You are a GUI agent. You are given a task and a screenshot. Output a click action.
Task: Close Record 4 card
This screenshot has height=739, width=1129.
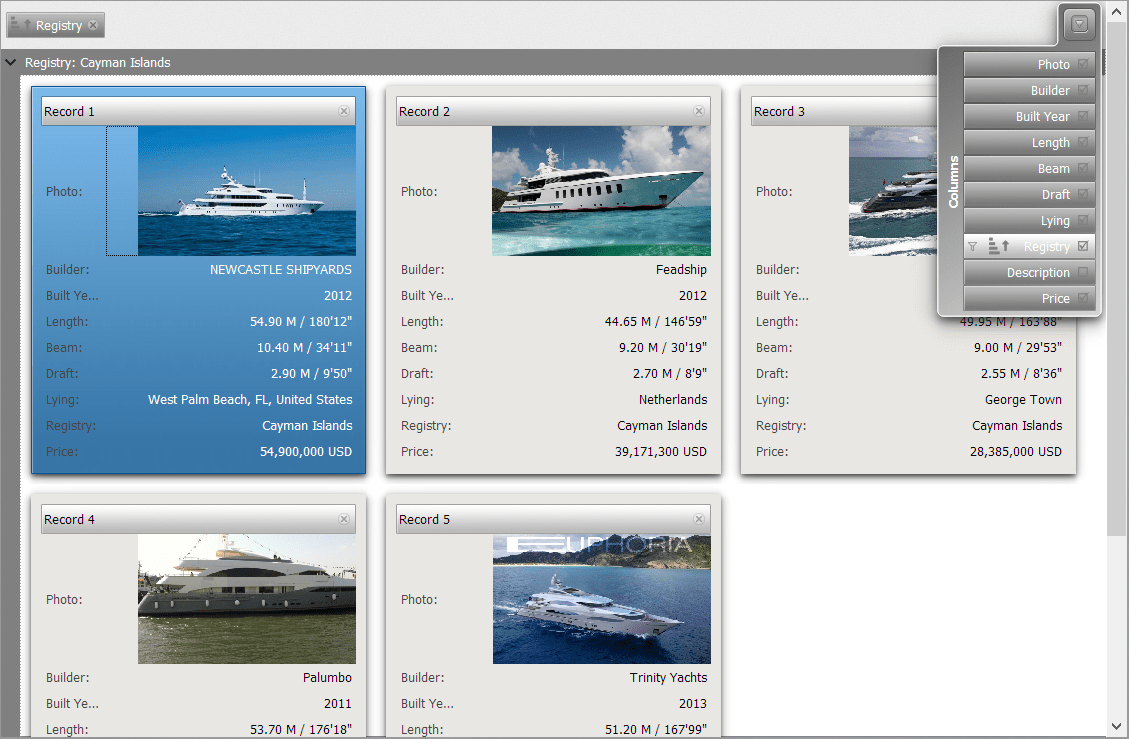(344, 519)
